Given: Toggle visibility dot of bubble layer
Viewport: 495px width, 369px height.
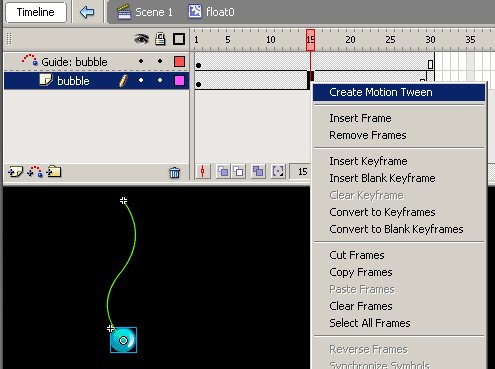Looking at the screenshot, I should [141, 80].
